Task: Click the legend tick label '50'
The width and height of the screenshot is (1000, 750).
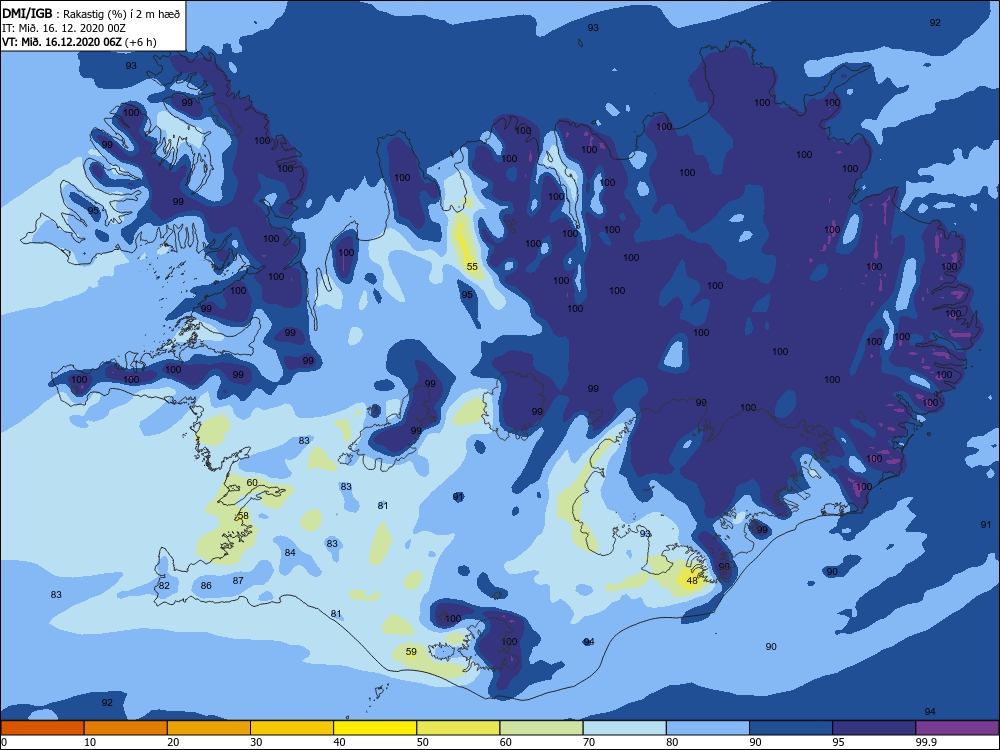Action: [423, 742]
